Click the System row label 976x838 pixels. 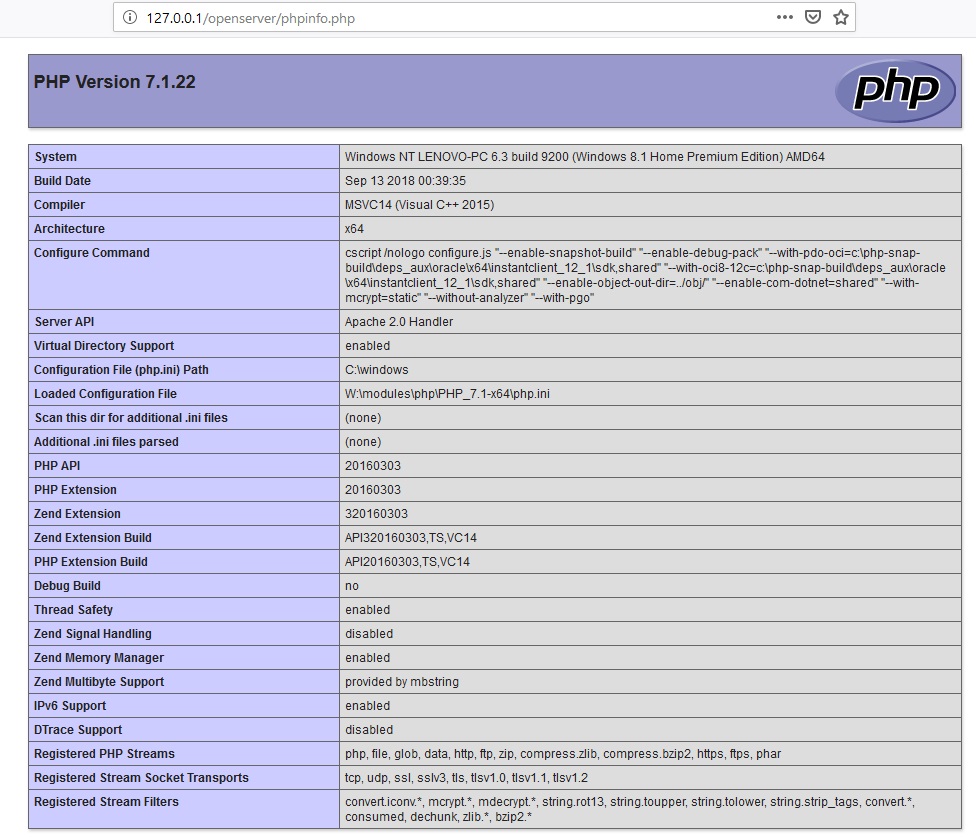tap(56, 157)
